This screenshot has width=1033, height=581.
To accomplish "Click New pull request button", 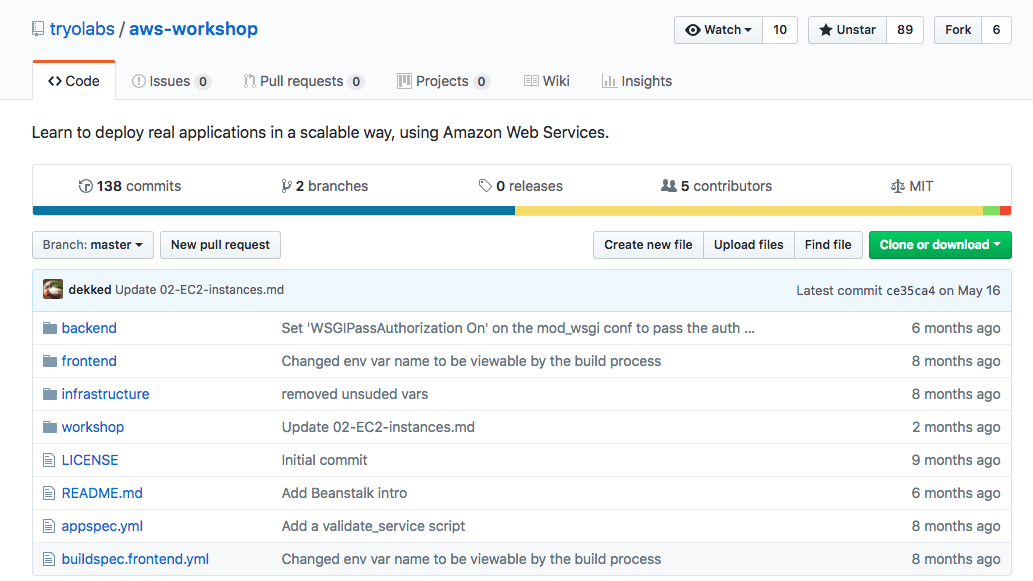I will (220, 245).
